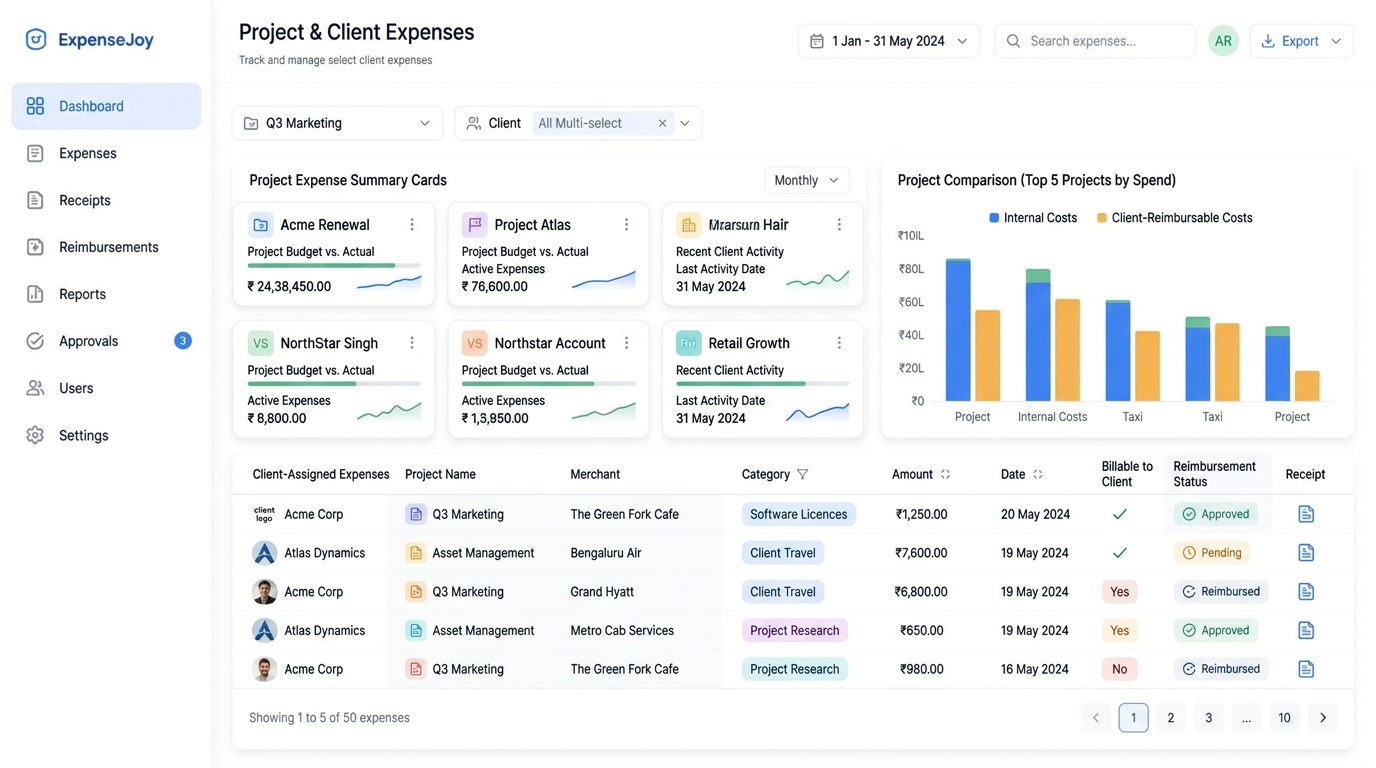1376x768 pixels.
Task: Open Project Atlas card options menu
Action: pos(626,225)
